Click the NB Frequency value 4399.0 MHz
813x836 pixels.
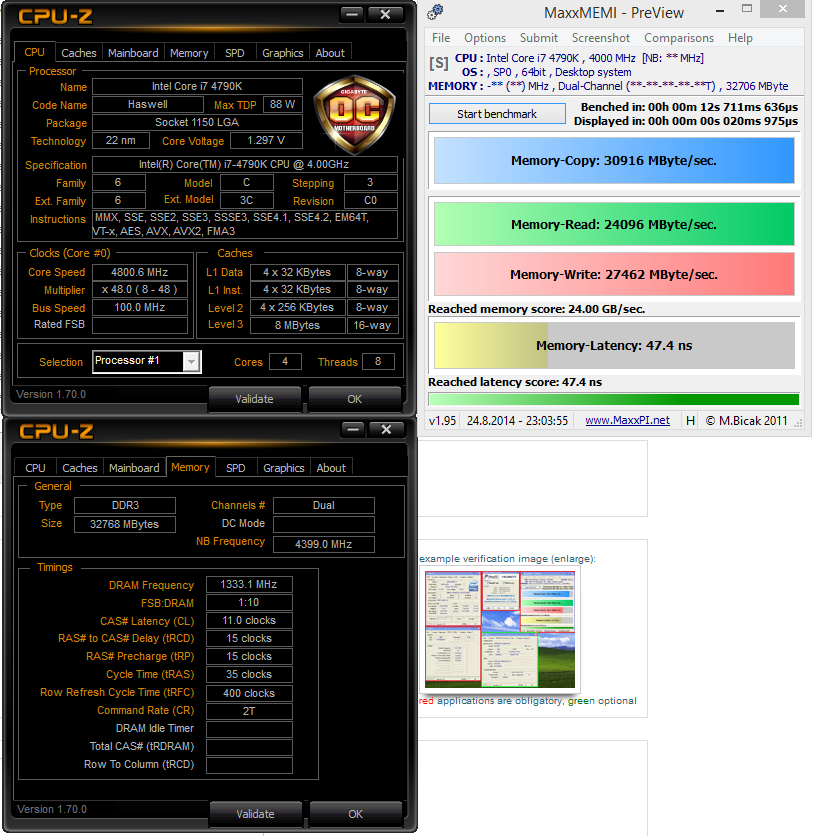pos(324,544)
